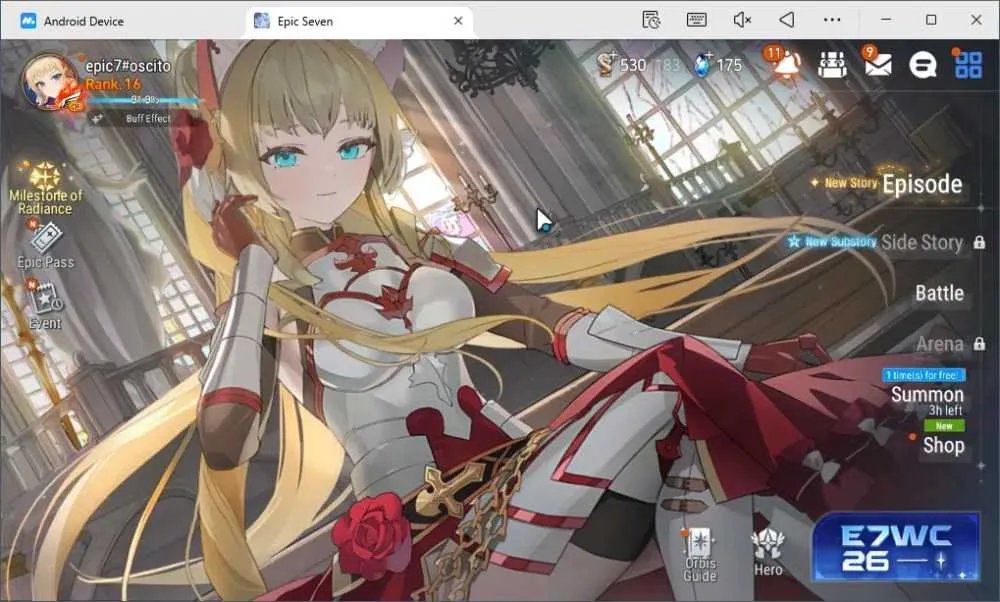This screenshot has width=1000, height=602.
Task: Open the blue grid main menu icon
Action: (967, 64)
